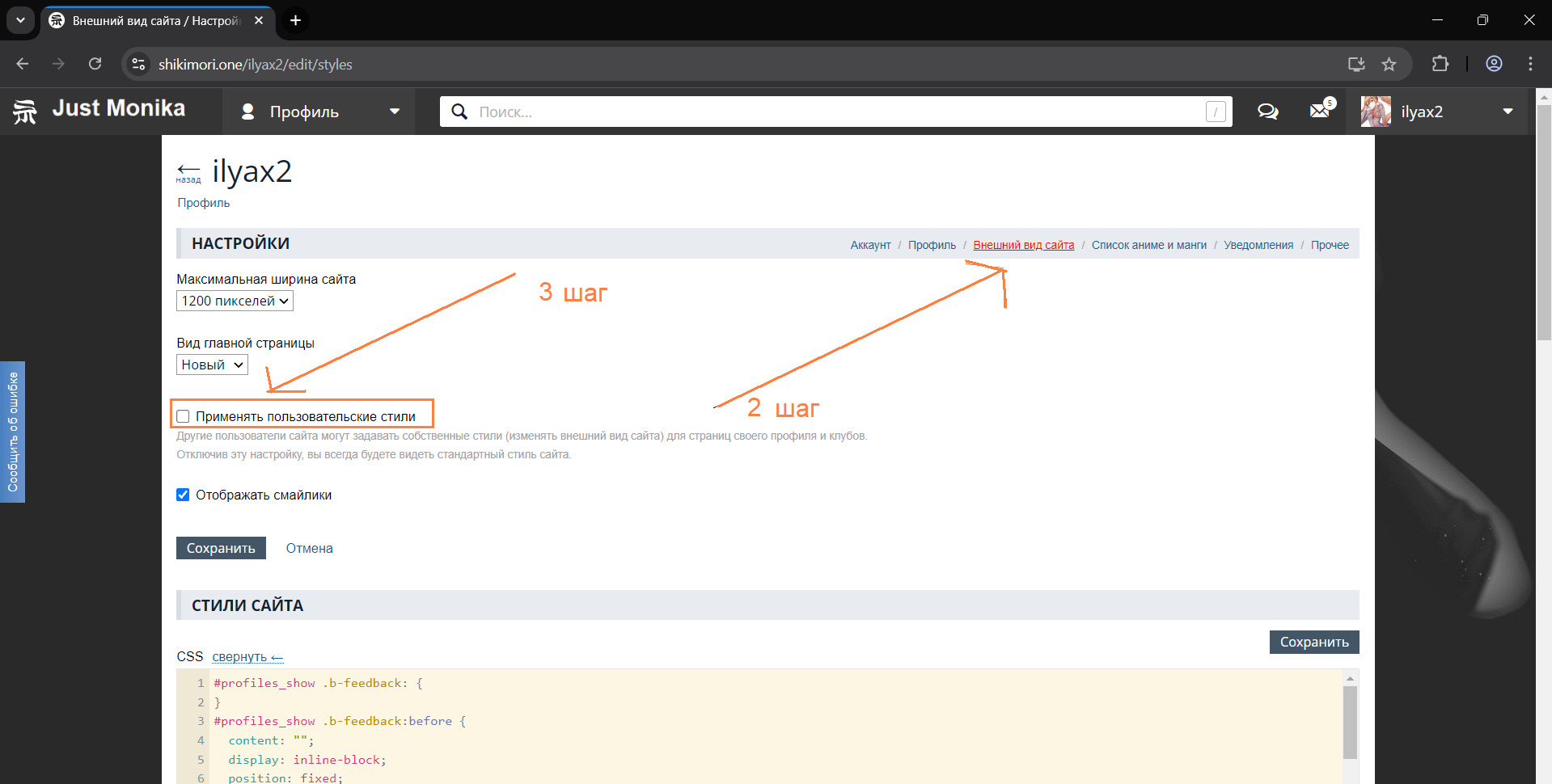1552x784 pixels.
Task: Bookmark this page with star icon
Action: click(1389, 65)
